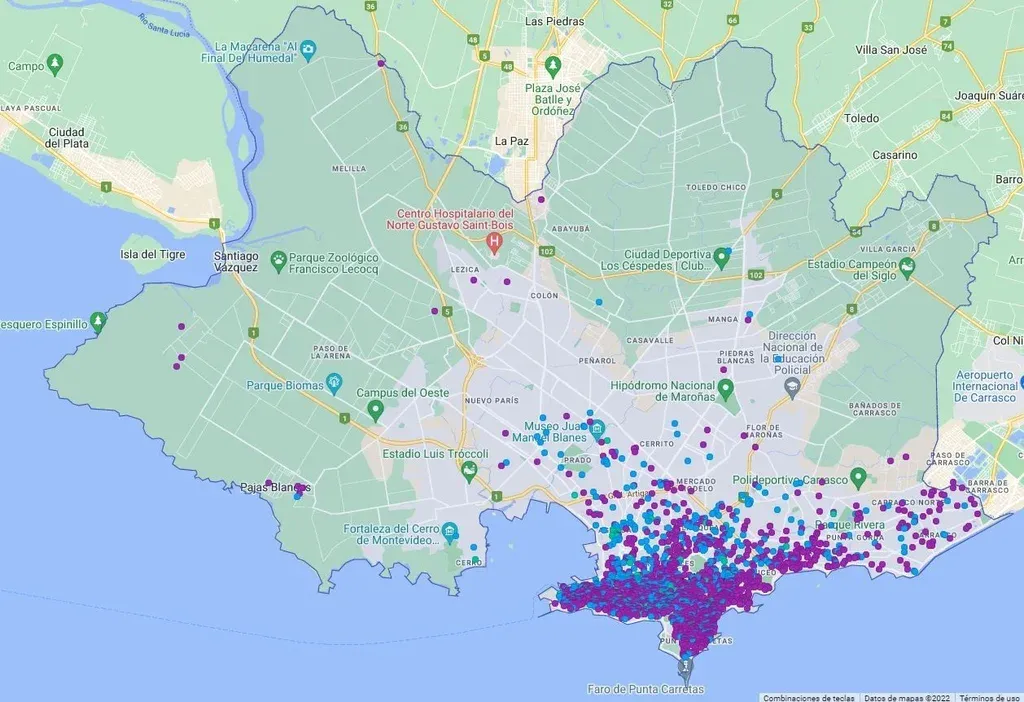1024x702 pixels.
Task: Open the Términos de uso link
Action: tap(990, 697)
